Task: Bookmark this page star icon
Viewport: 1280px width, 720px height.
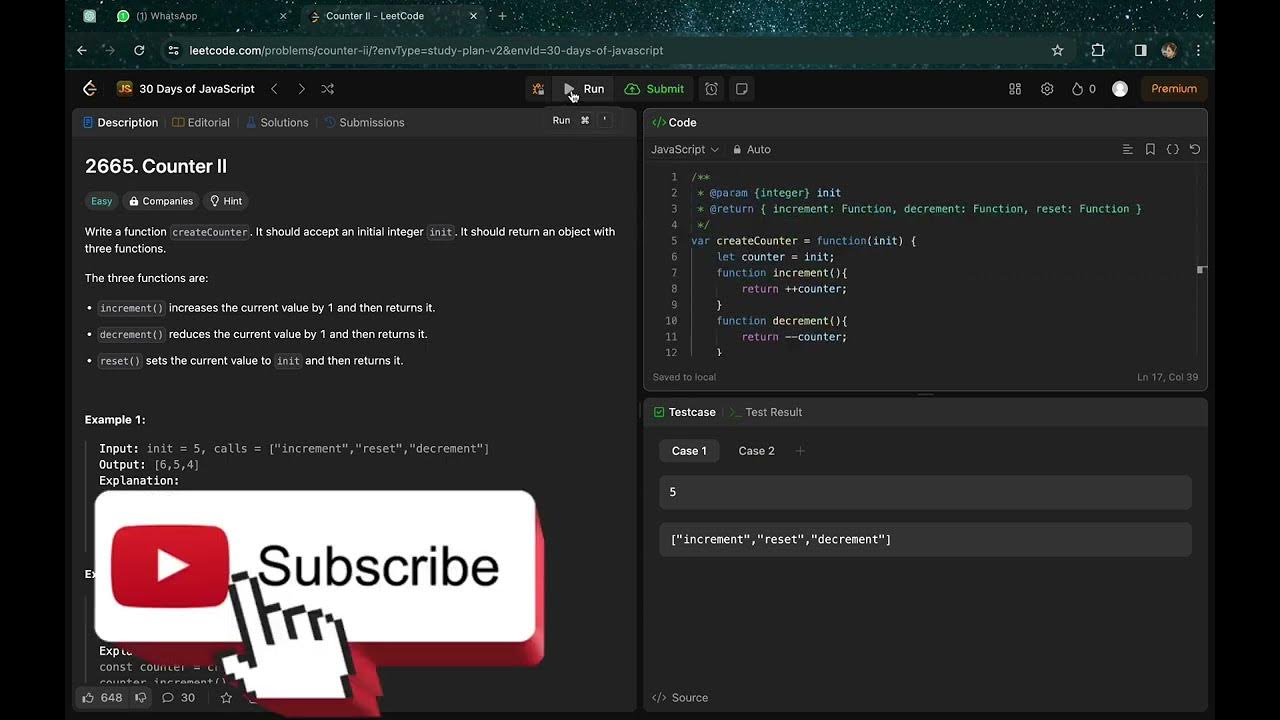Action: [x=1057, y=50]
